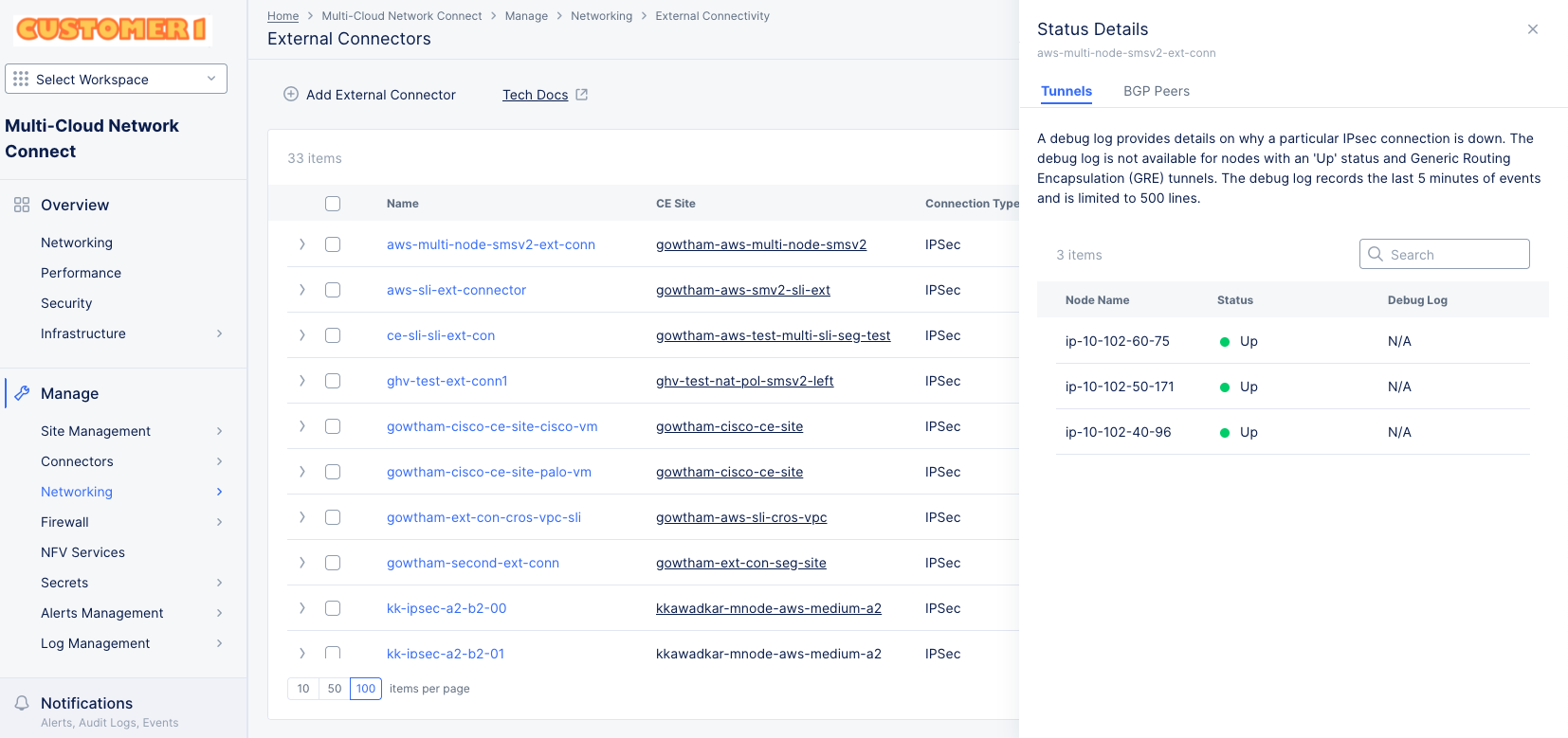The height and width of the screenshot is (738, 1568).
Task: Click the plus icon for Add External Connector
Action: click(x=291, y=95)
